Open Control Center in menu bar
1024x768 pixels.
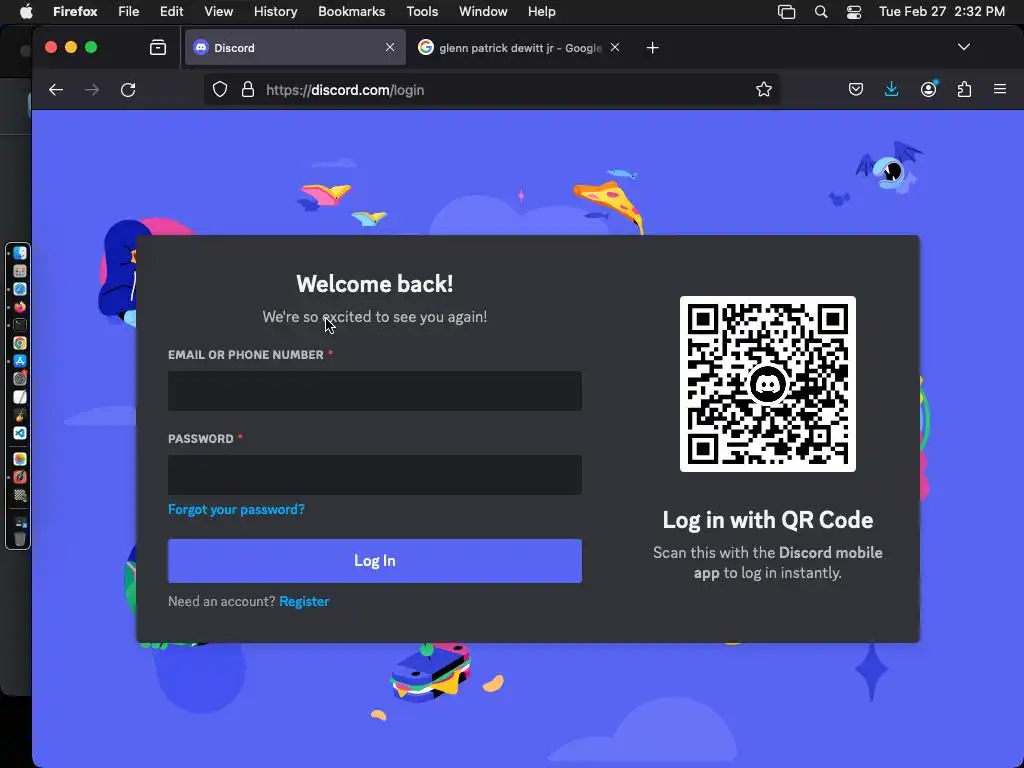point(854,12)
